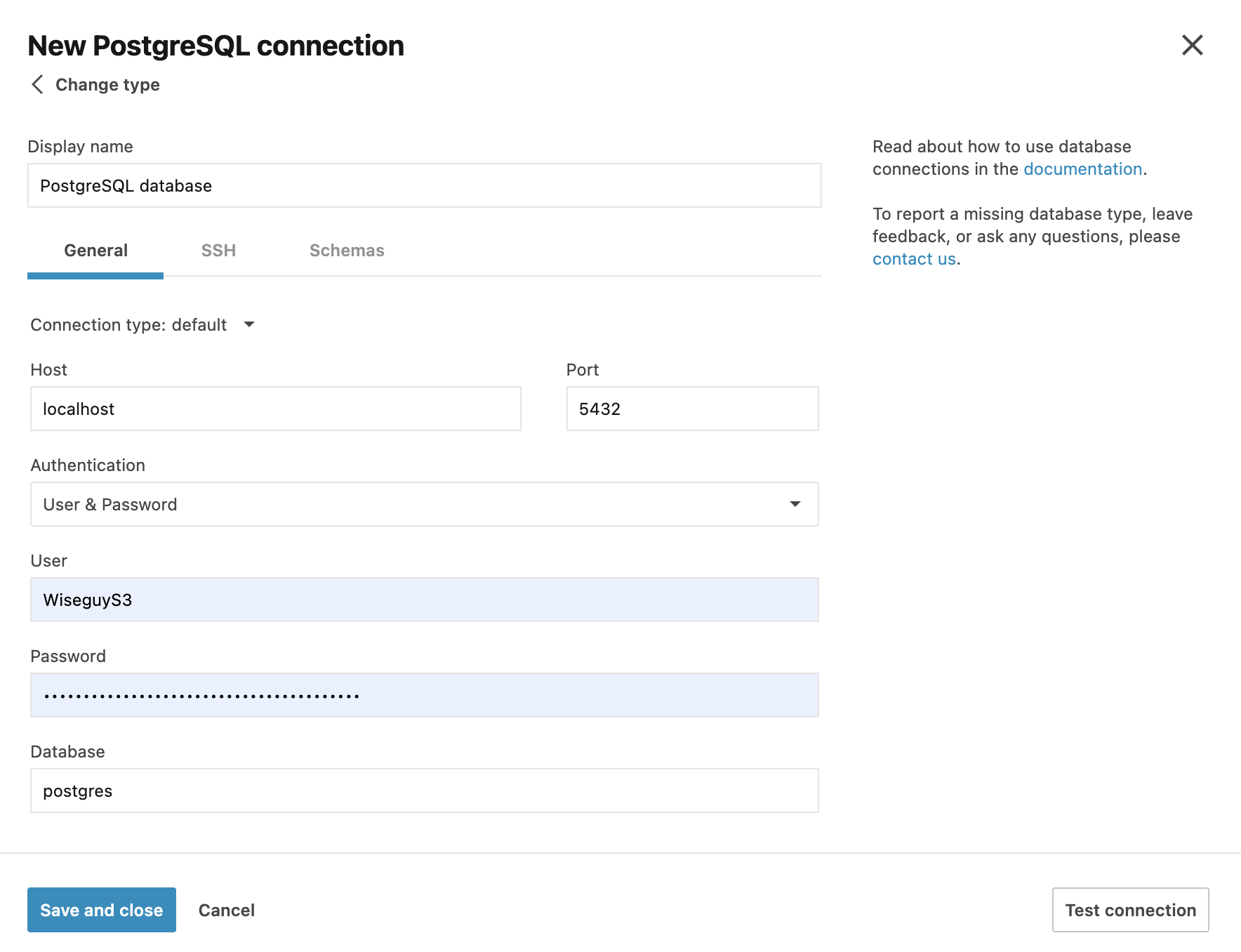The width and height of the screenshot is (1241, 952).
Task: Click into the Host field
Action: (275, 409)
